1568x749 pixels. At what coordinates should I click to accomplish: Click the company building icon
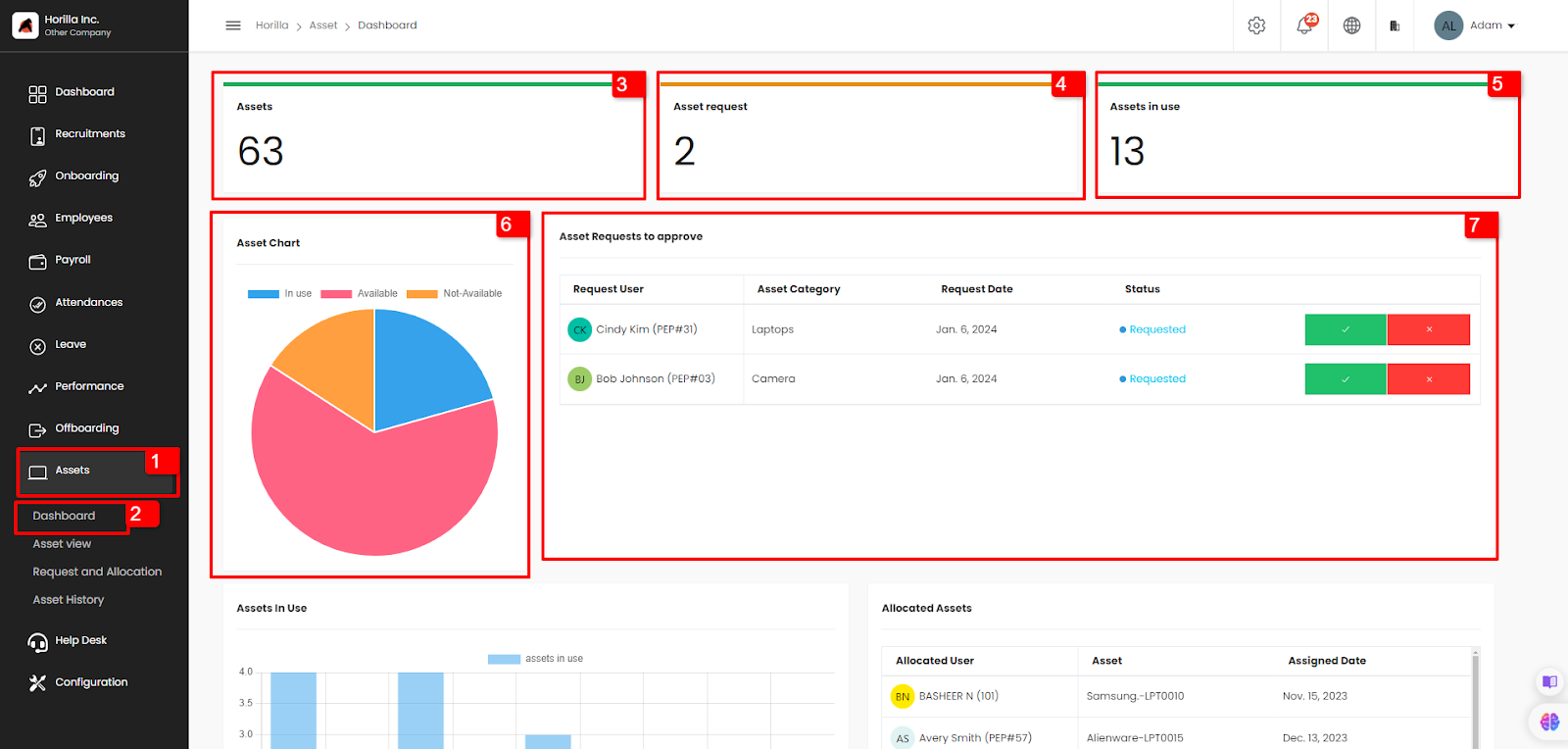pyautogui.click(x=1395, y=26)
